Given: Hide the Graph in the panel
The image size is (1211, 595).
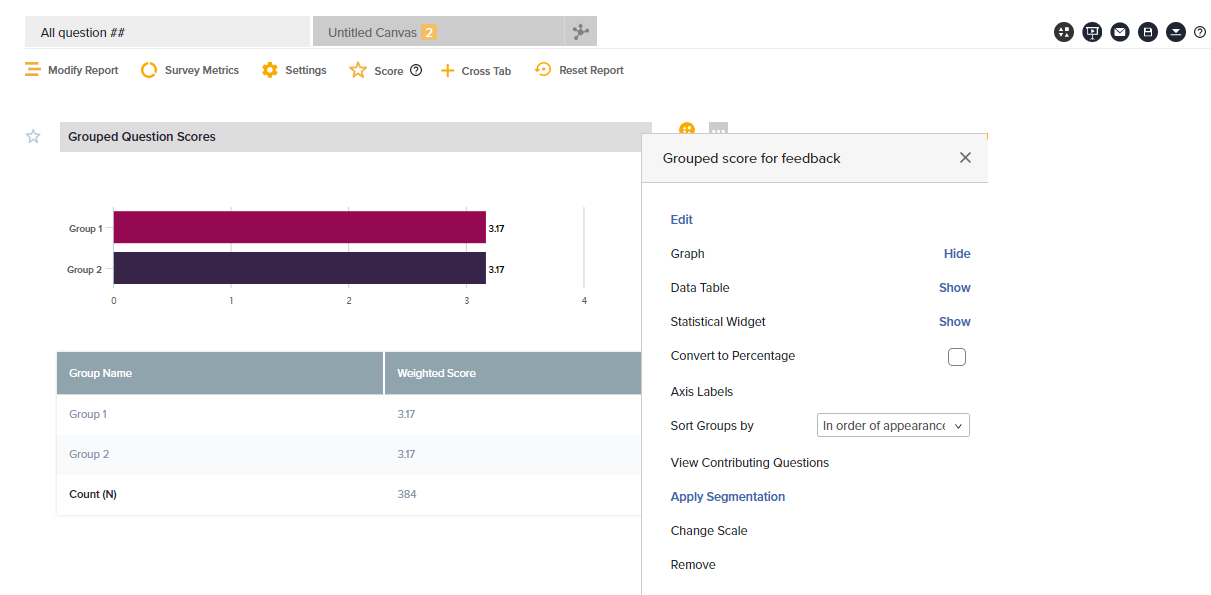Looking at the screenshot, I should (x=956, y=254).
